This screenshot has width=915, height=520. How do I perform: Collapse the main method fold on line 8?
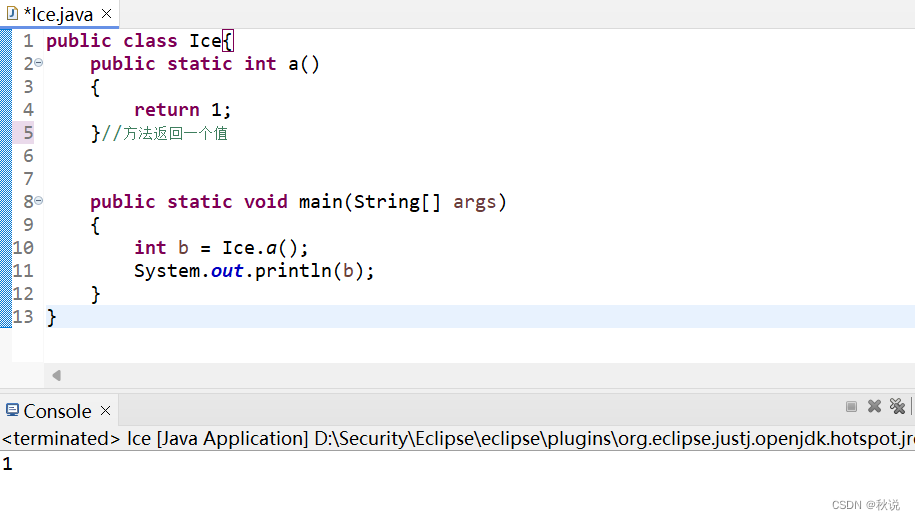coord(39,201)
